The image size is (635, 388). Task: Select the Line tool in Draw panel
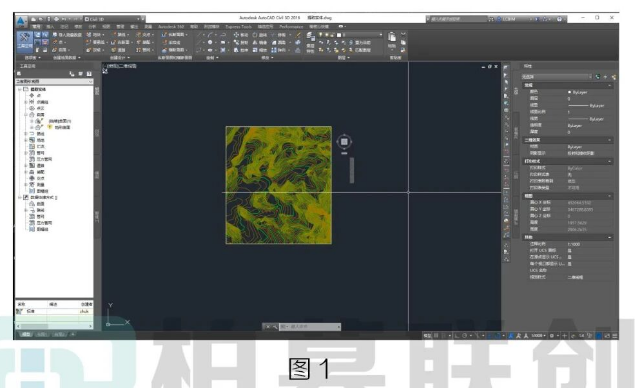[x=200, y=35]
